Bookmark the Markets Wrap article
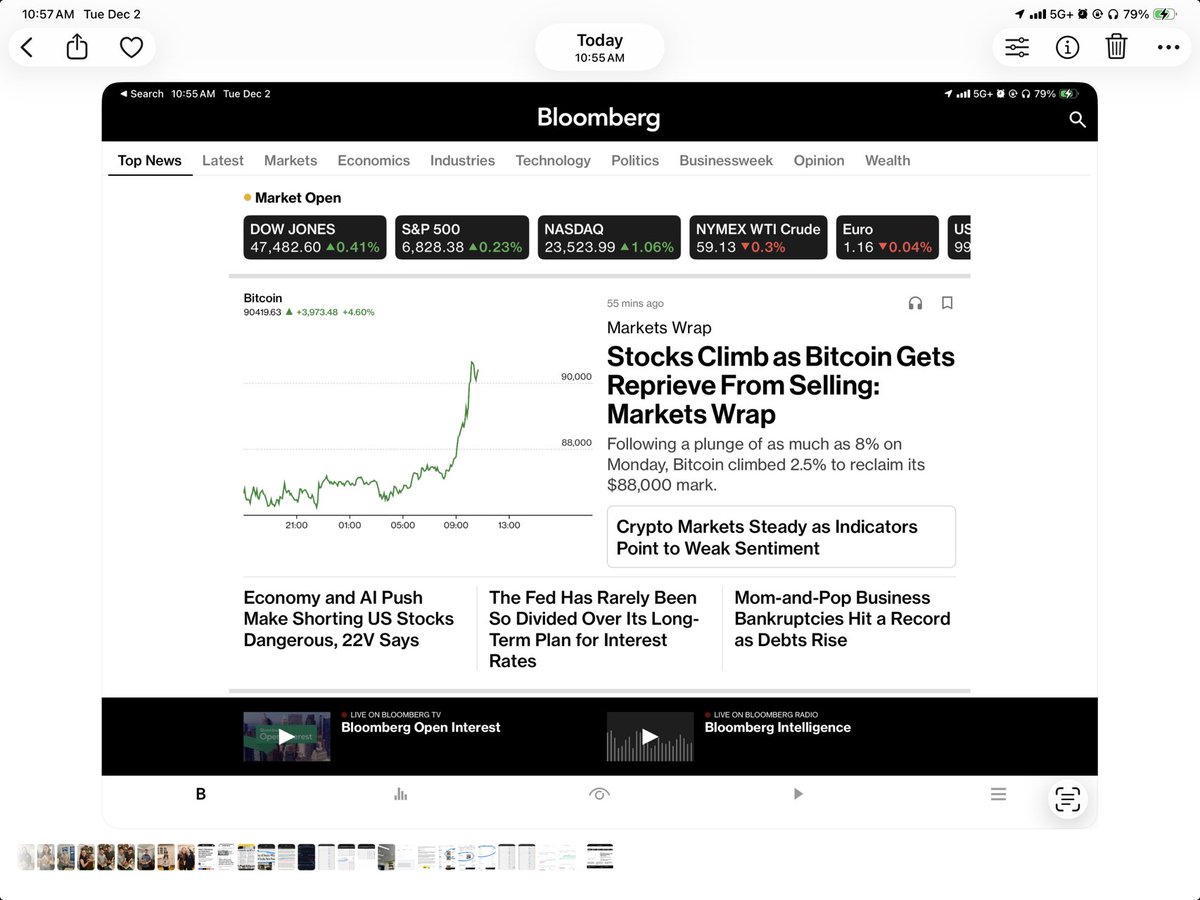1200x900 pixels. (x=947, y=303)
